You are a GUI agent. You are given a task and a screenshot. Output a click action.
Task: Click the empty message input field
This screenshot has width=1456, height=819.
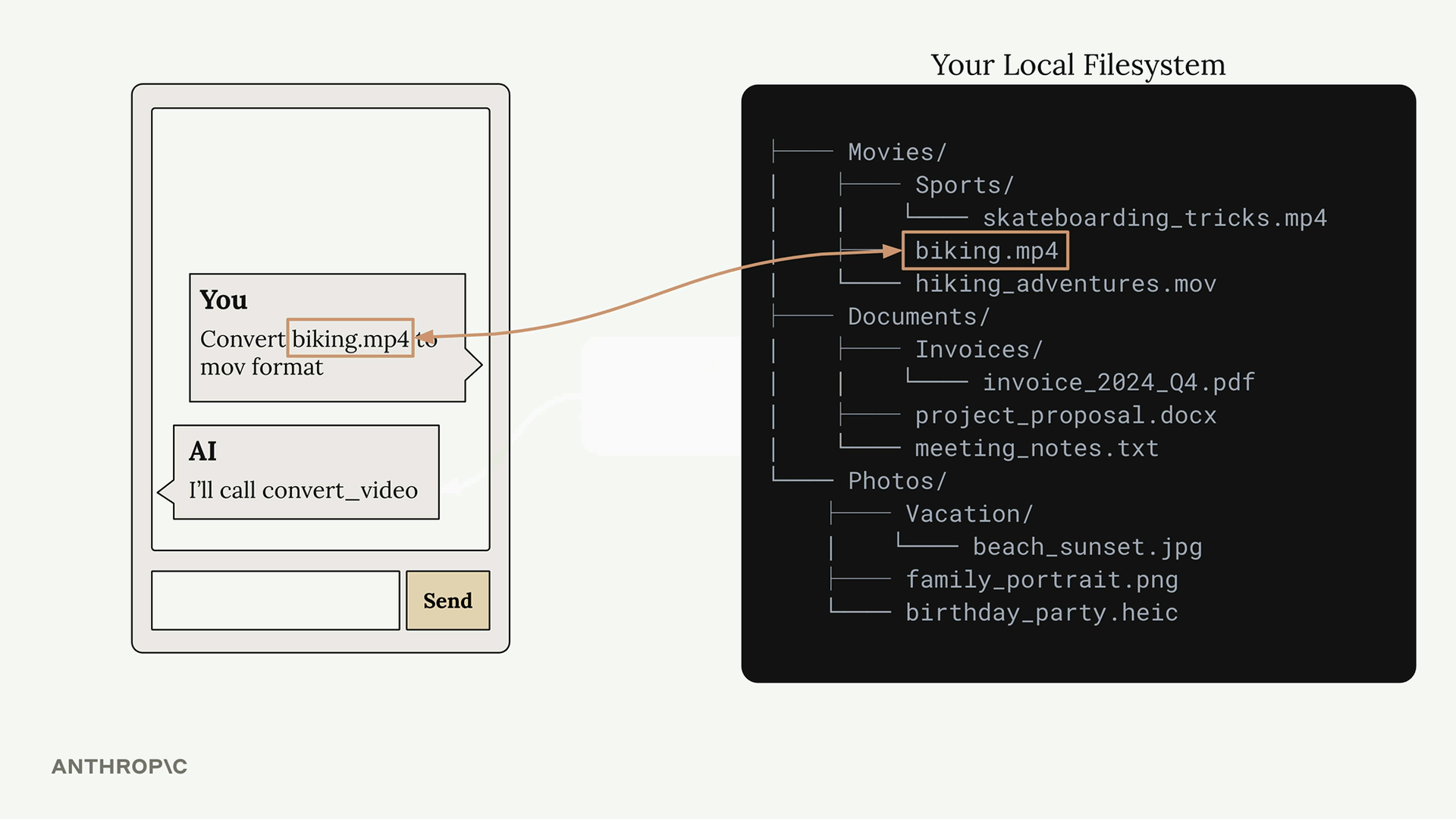[275, 601]
